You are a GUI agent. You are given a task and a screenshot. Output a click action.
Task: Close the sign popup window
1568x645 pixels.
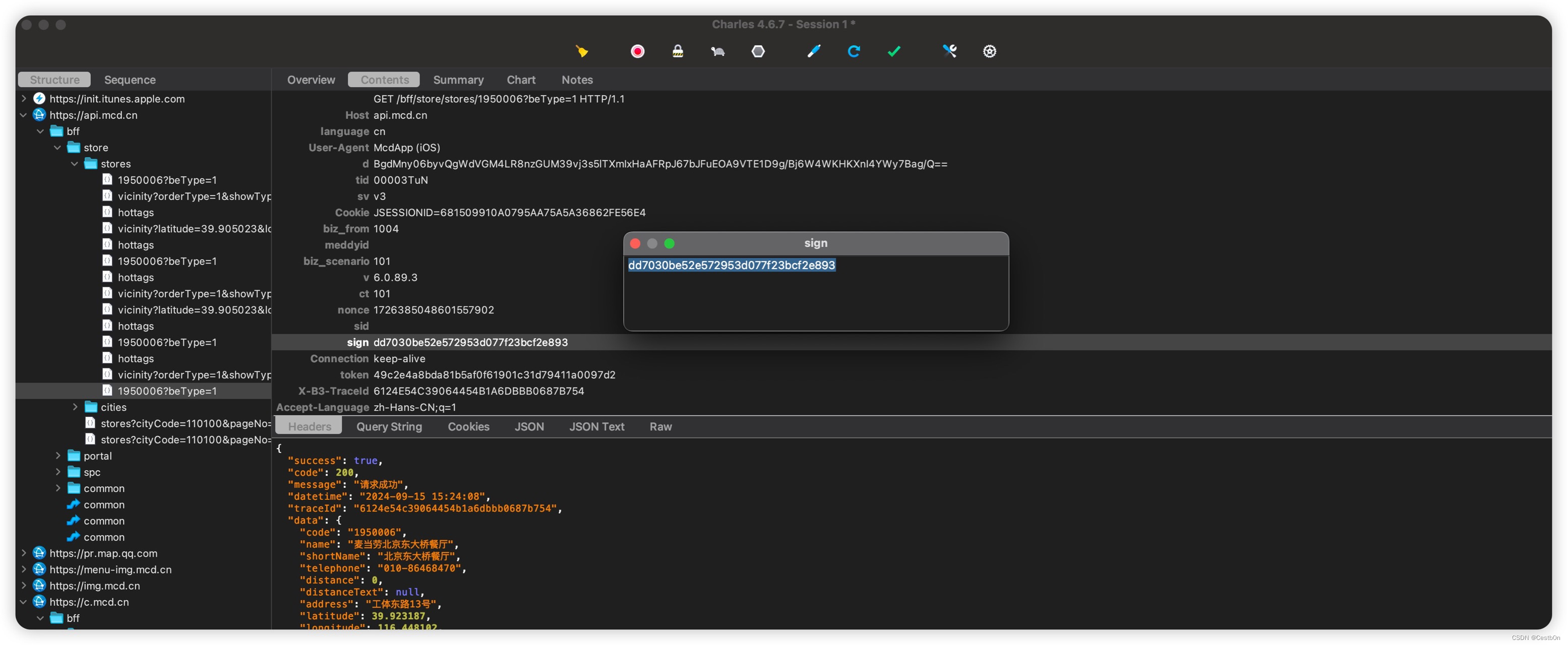pos(634,243)
